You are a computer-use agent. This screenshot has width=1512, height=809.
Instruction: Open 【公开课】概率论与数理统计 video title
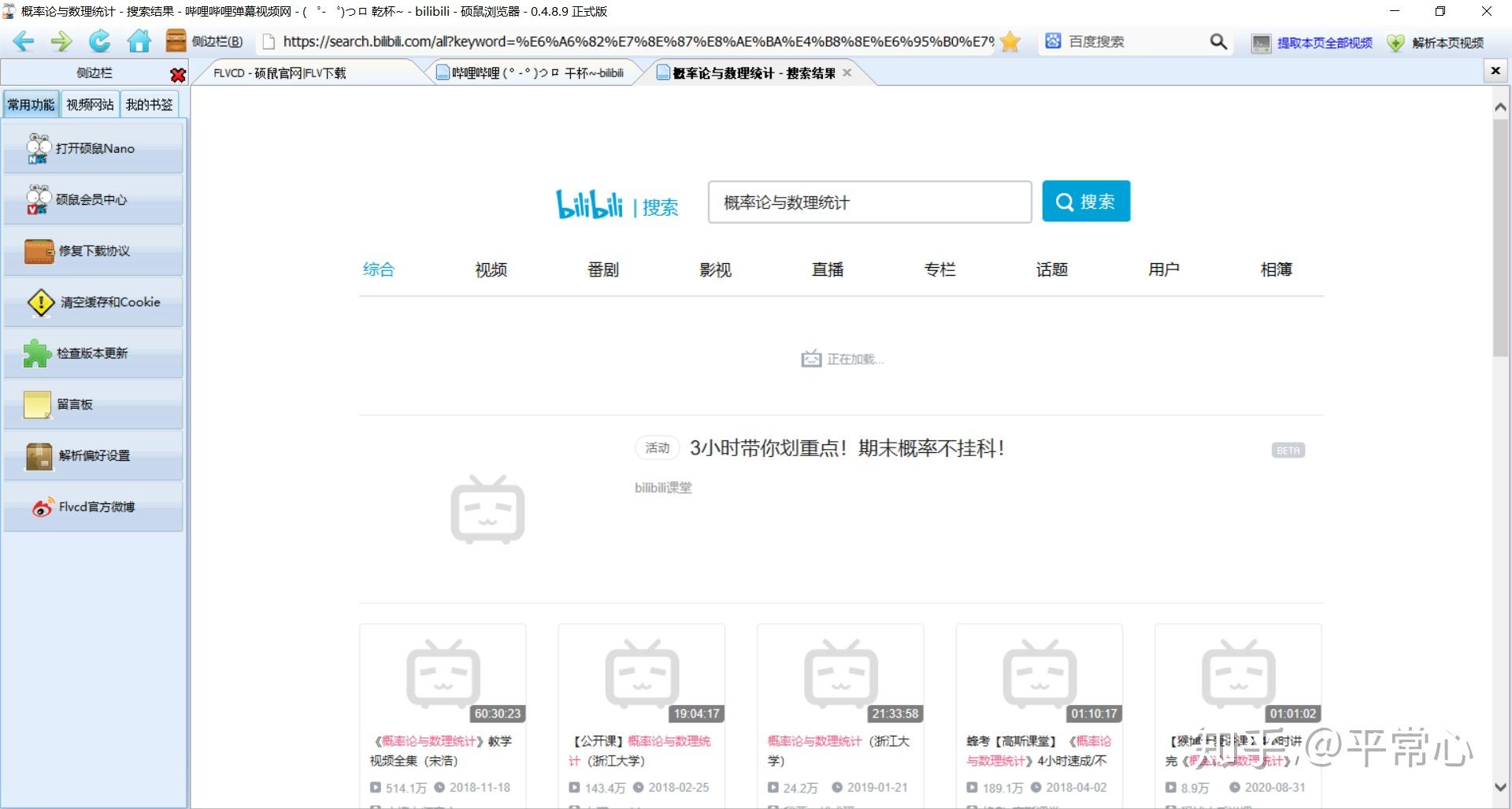(x=639, y=751)
